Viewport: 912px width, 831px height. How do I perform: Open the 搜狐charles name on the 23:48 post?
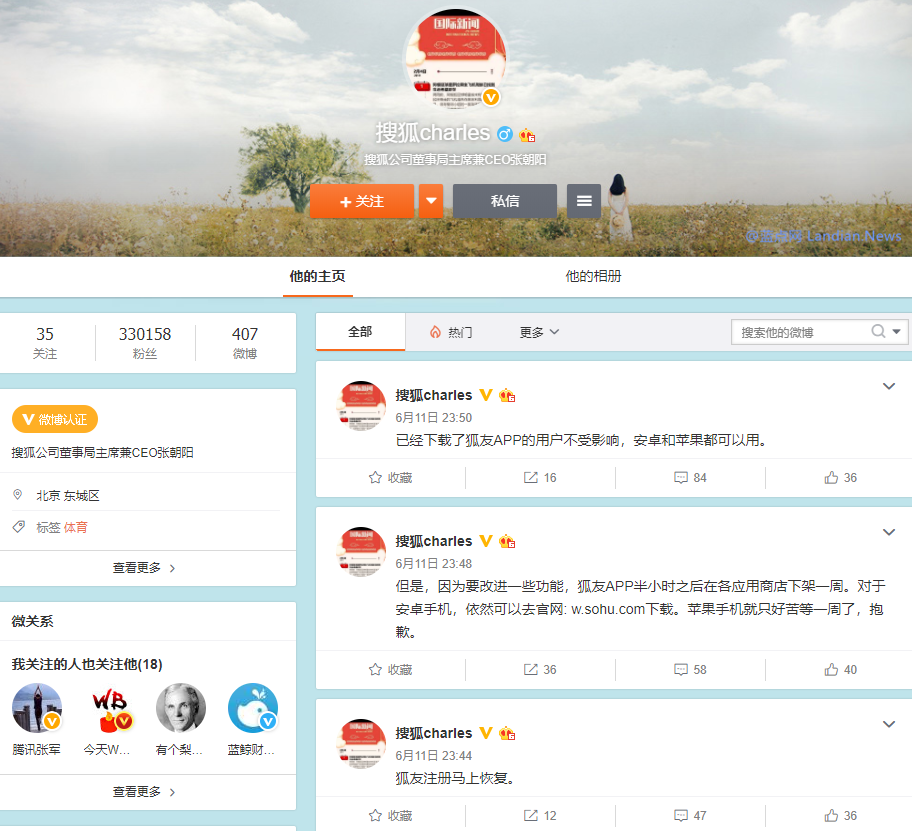pyautogui.click(x=434, y=541)
